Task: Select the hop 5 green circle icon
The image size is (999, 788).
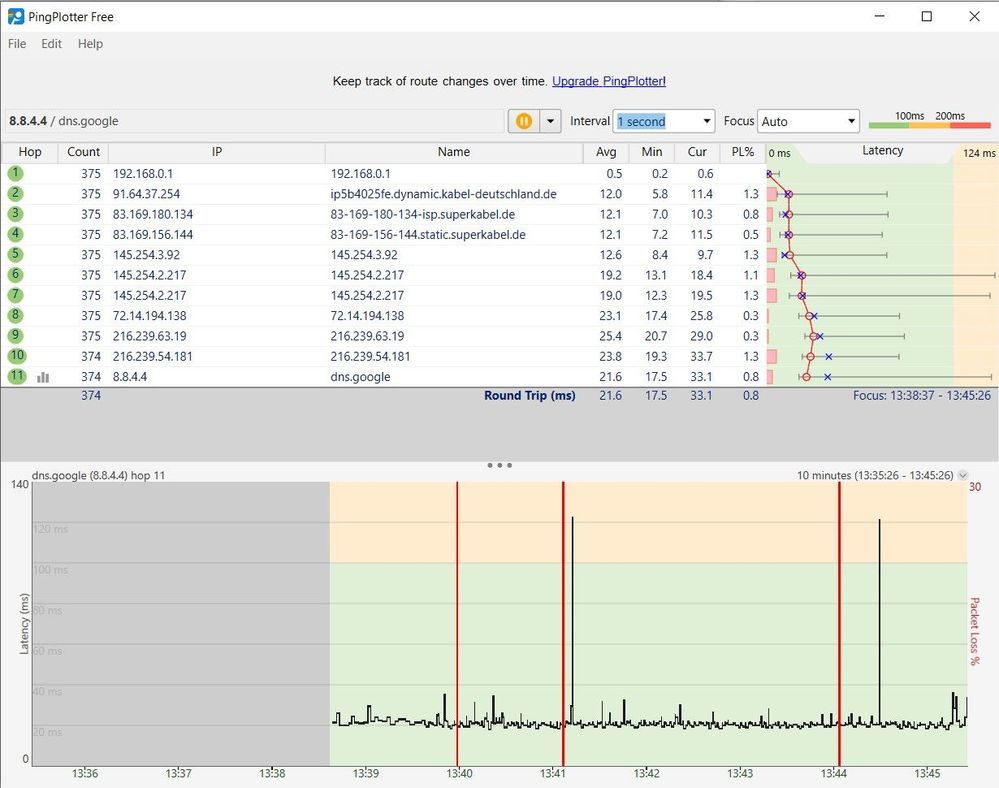Action: click(16, 254)
